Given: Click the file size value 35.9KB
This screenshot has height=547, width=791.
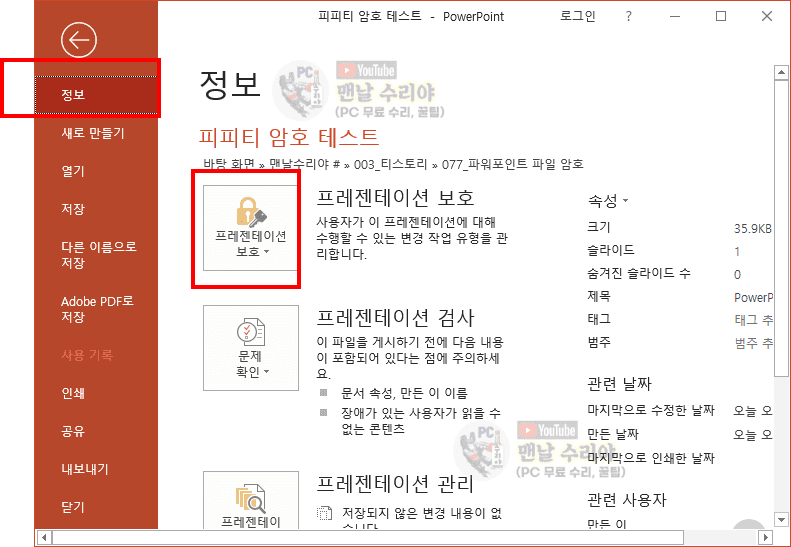Looking at the screenshot, I should [753, 228].
